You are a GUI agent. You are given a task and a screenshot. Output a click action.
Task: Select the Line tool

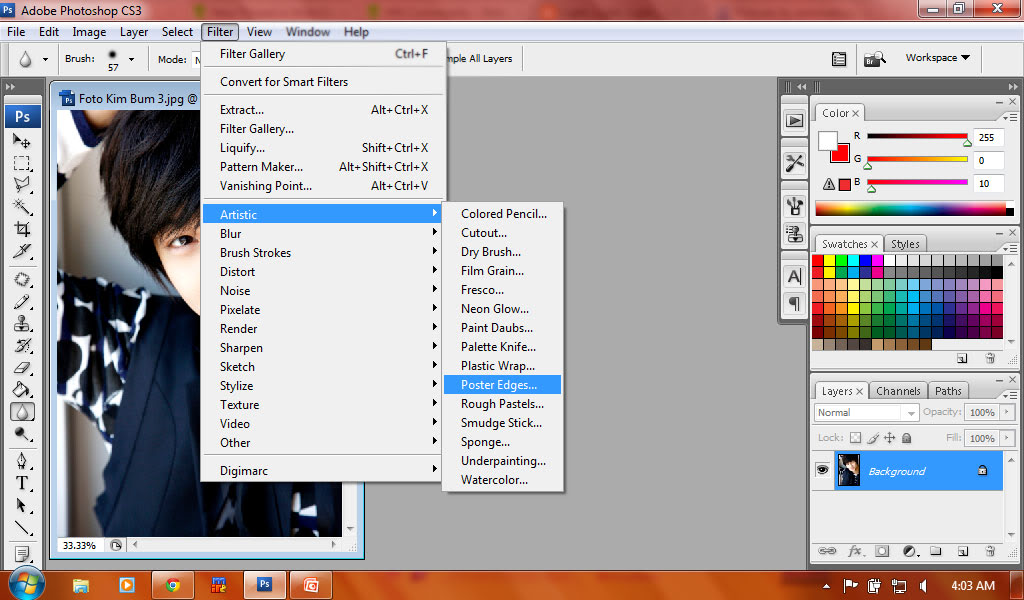pyautogui.click(x=22, y=528)
